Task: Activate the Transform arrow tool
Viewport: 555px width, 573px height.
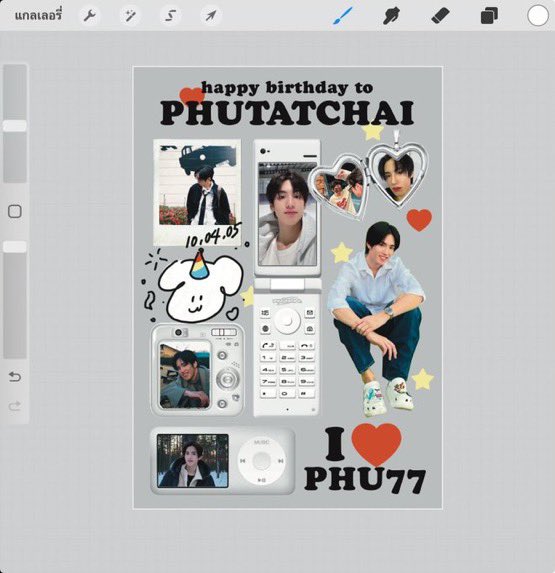Action: (211, 16)
